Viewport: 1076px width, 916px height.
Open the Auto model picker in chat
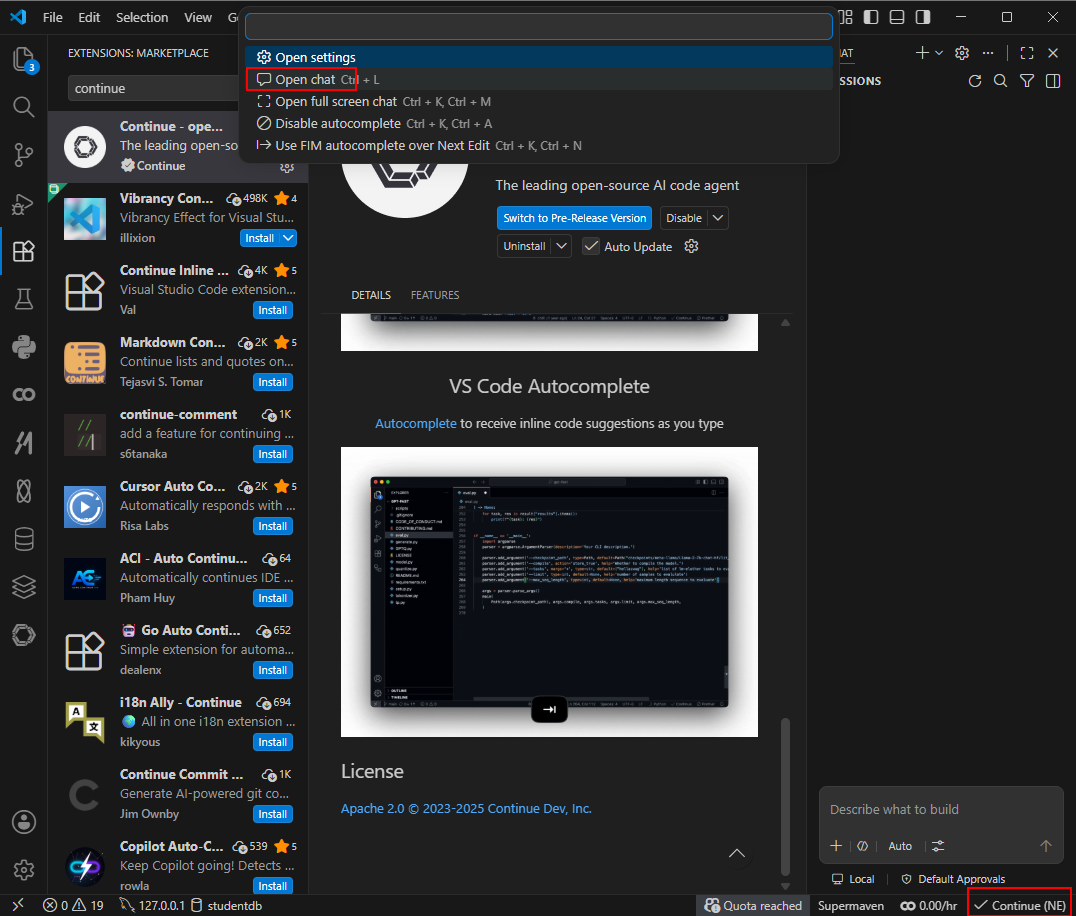[900, 846]
